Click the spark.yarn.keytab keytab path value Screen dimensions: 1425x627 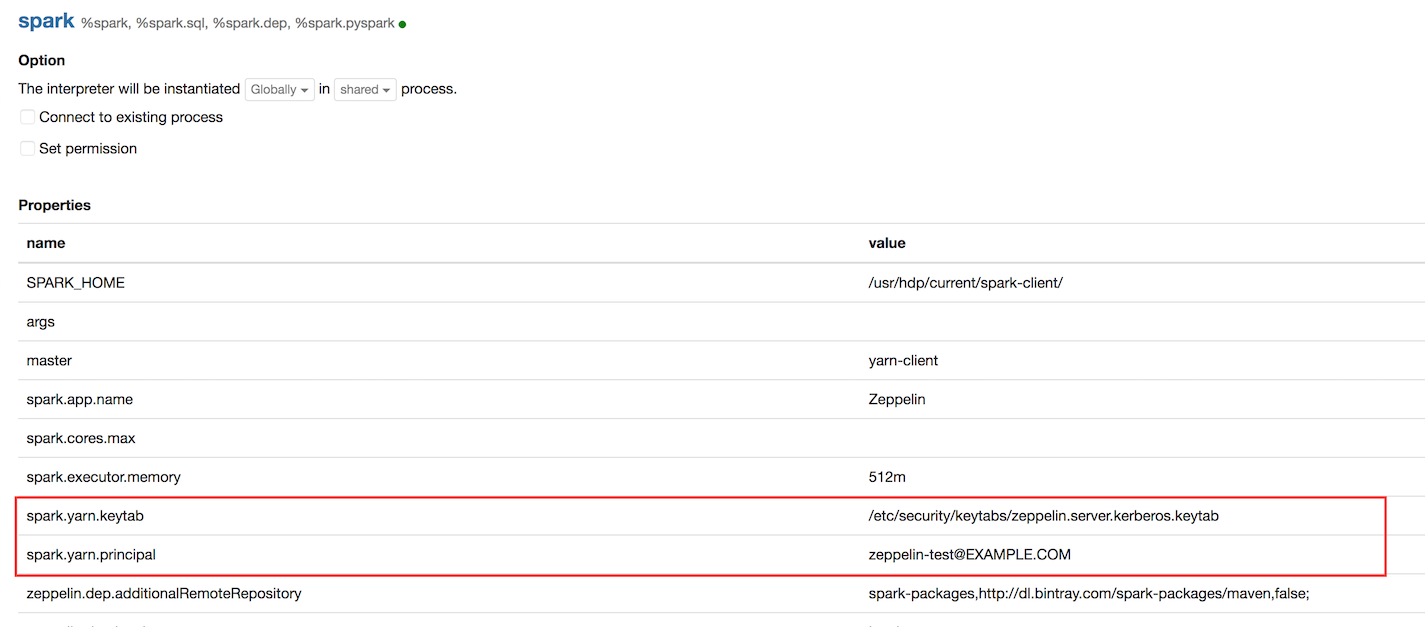coord(1043,516)
